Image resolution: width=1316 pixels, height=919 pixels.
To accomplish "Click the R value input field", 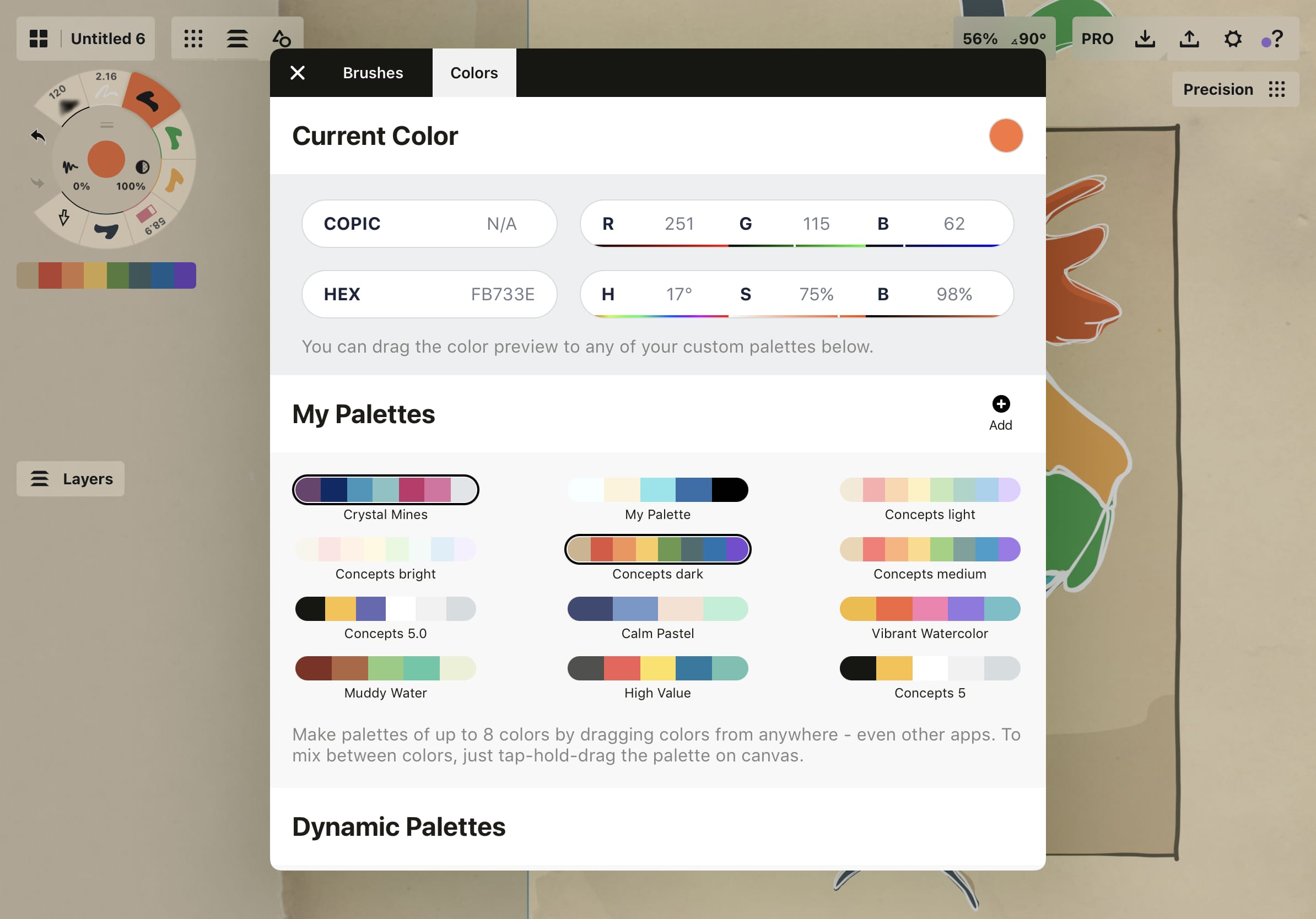I will pyautogui.click(x=678, y=223).
